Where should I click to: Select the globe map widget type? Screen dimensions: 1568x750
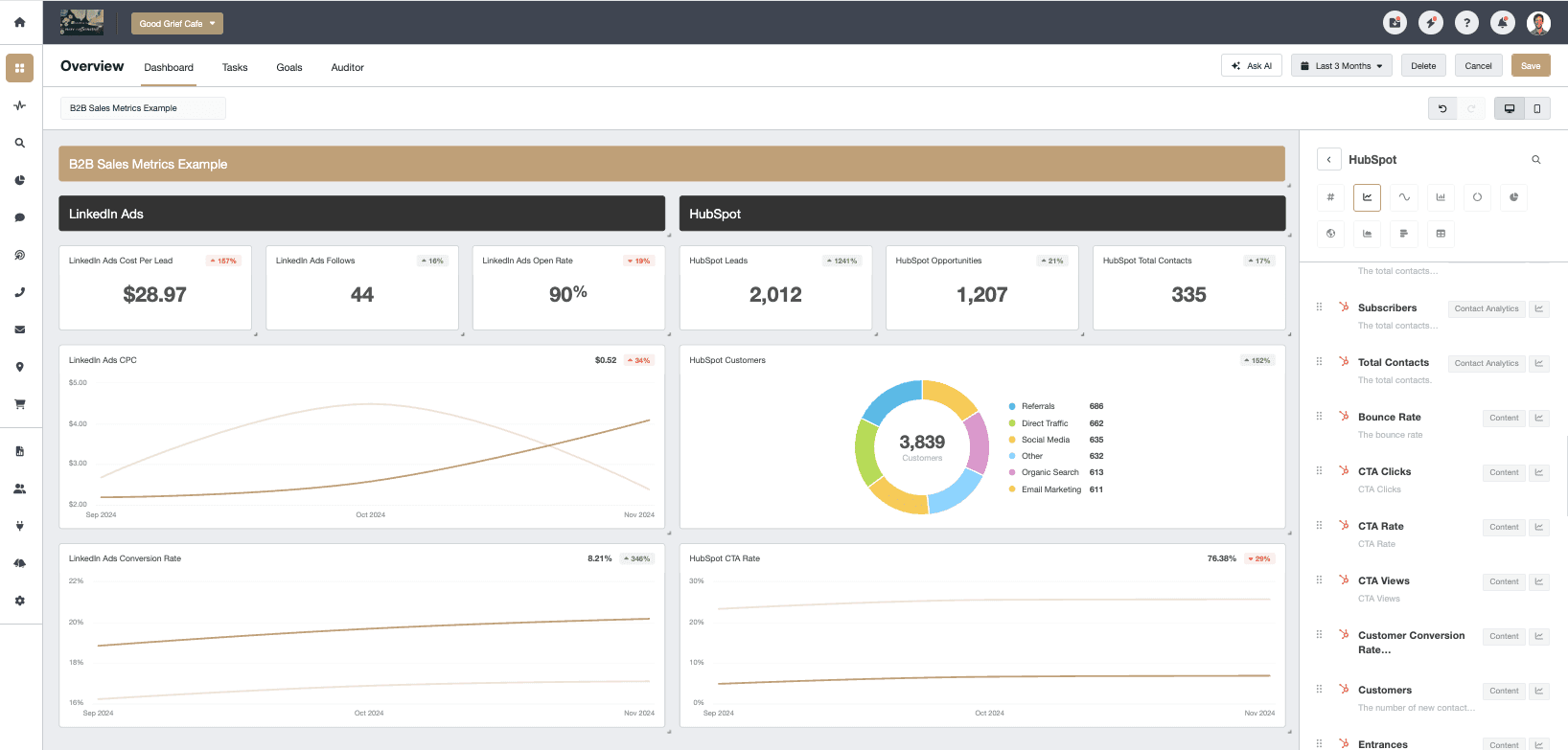tap(1330, 234)
